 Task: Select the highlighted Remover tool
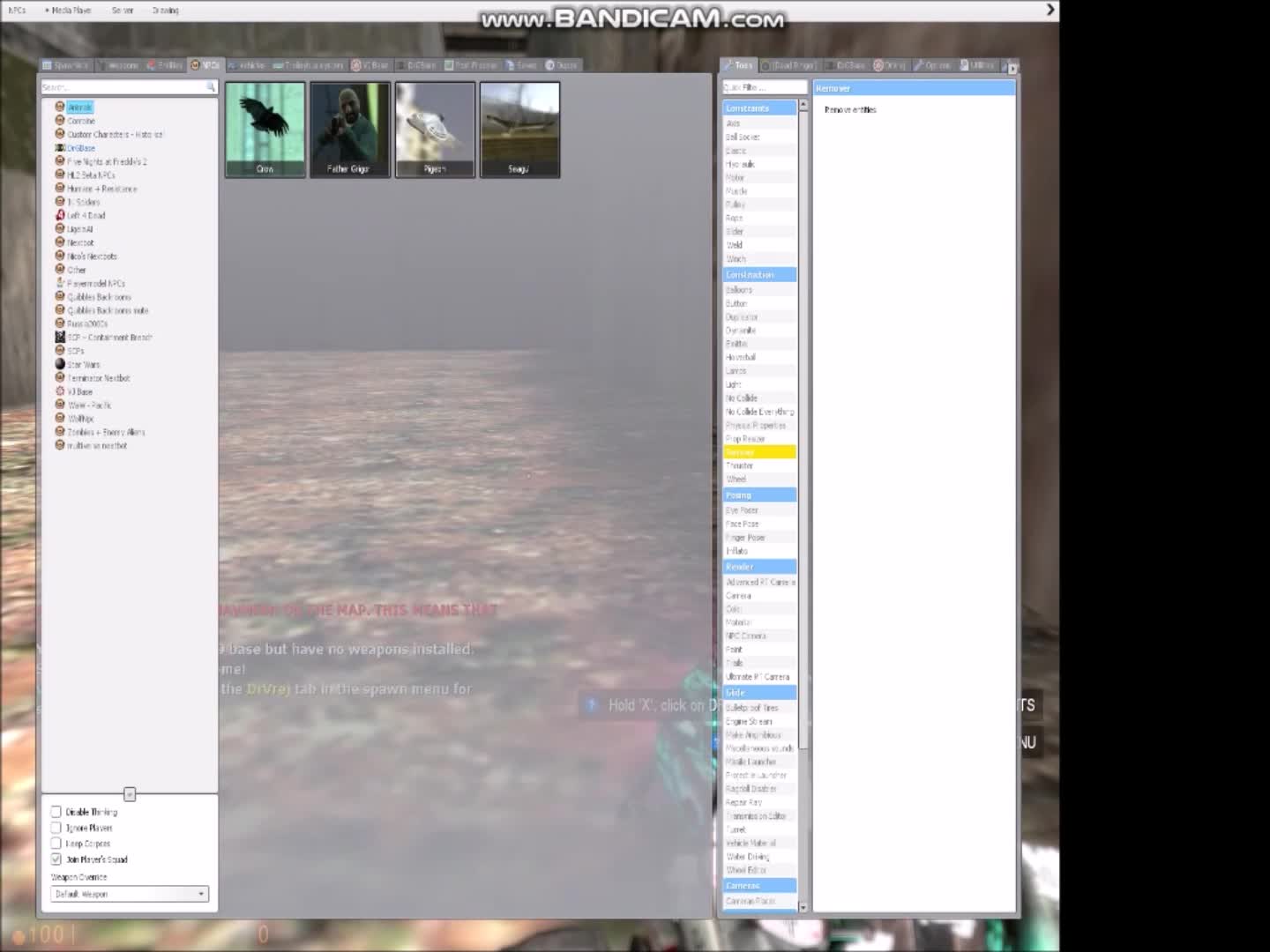point(759,452)
